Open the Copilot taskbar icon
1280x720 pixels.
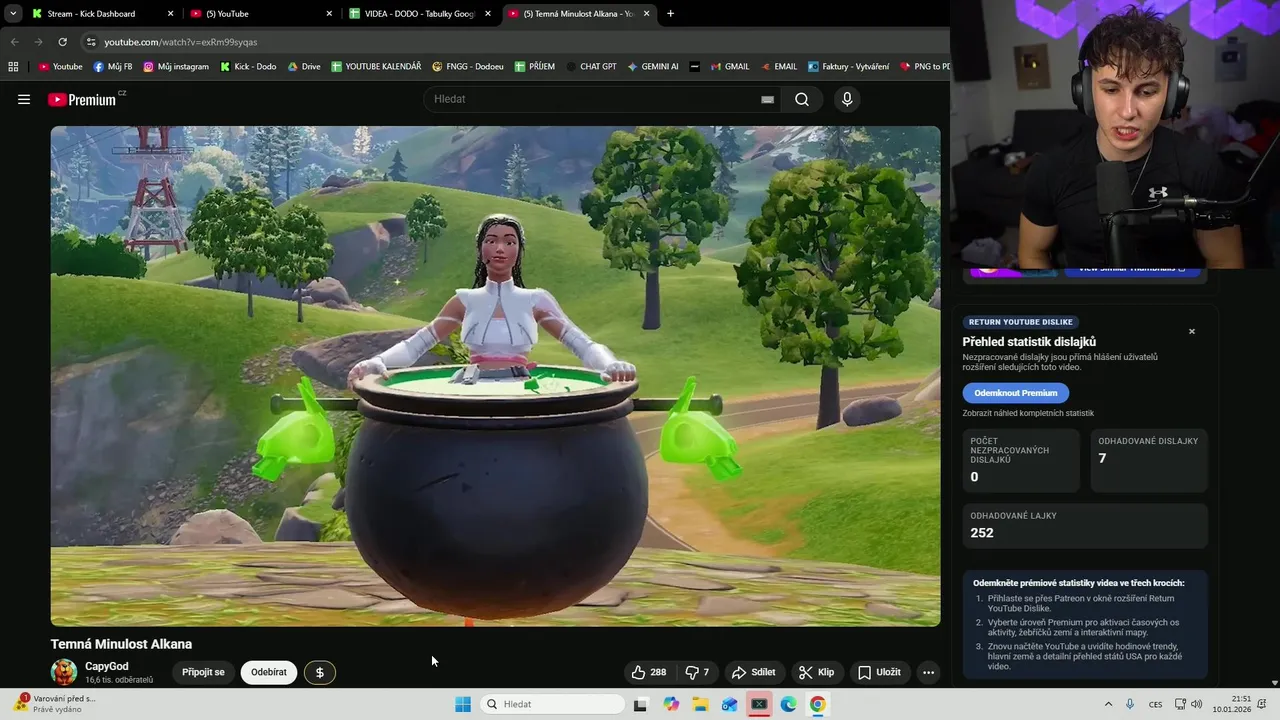point(671,704)
